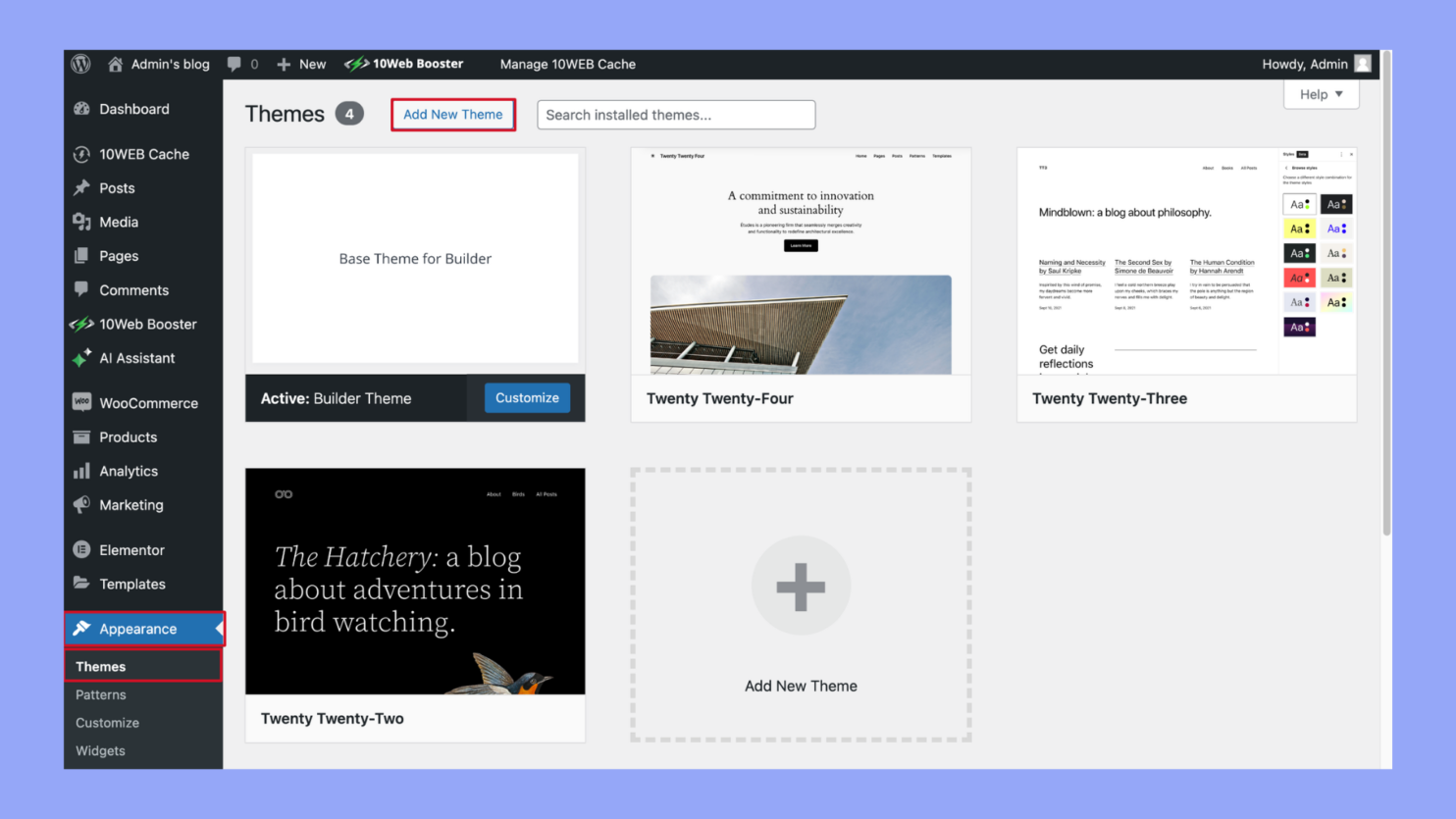Viewport: 1456px width, 819px height.
Task: Click the search installed themes field
Action: tap(675, 115)
